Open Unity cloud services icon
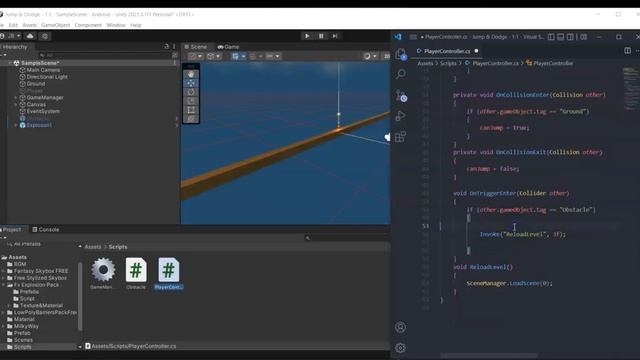Screen dimensions: 640x360 click(x=30, y=36)
